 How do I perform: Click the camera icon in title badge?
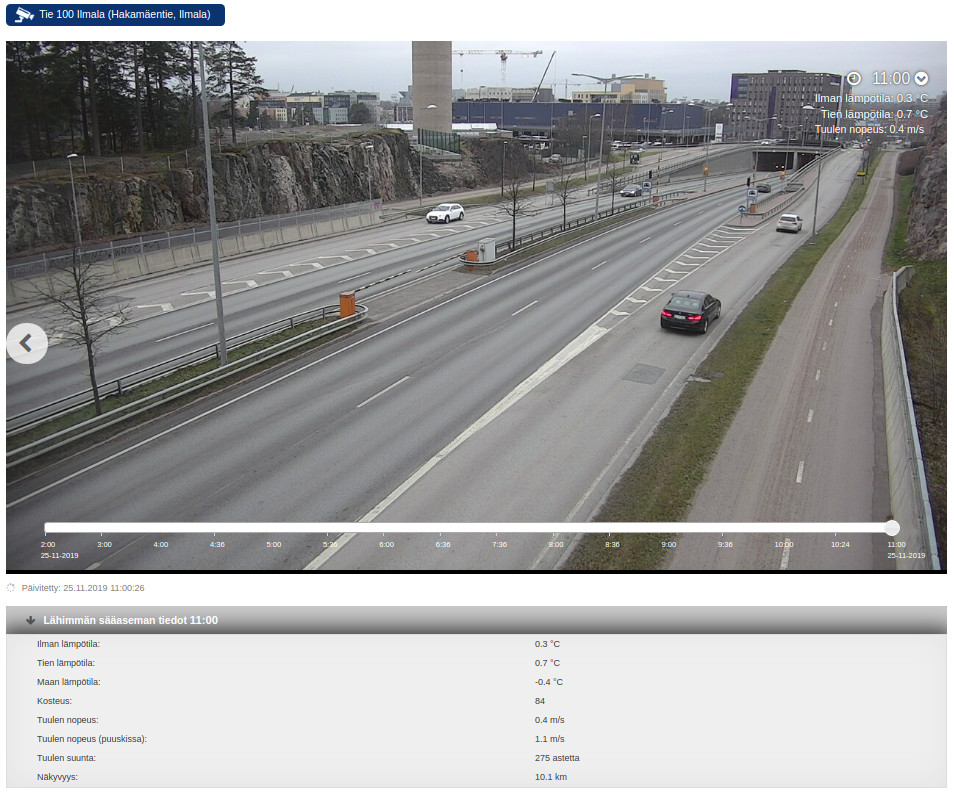[25, 15]
